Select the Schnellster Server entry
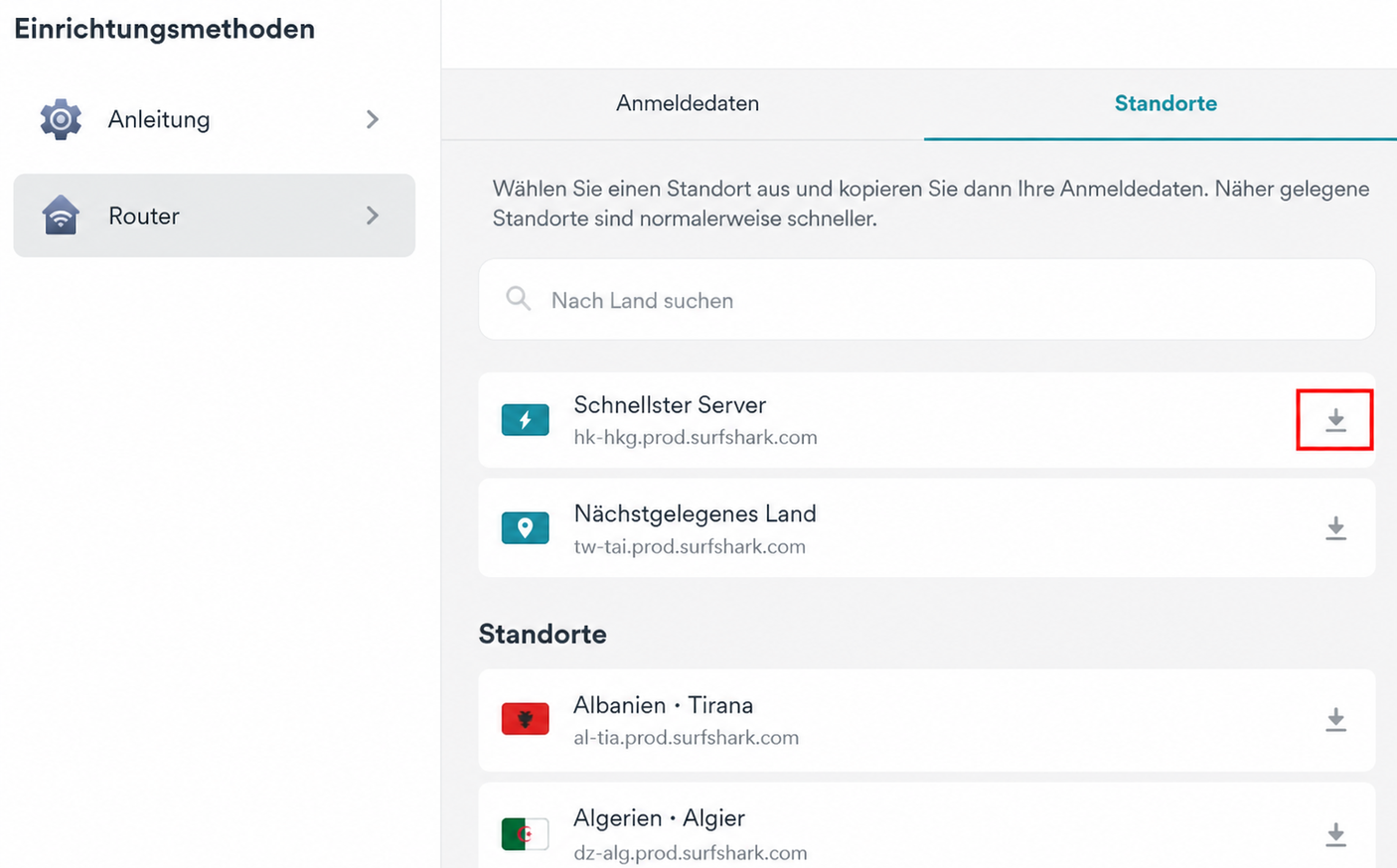 (927, 420)
